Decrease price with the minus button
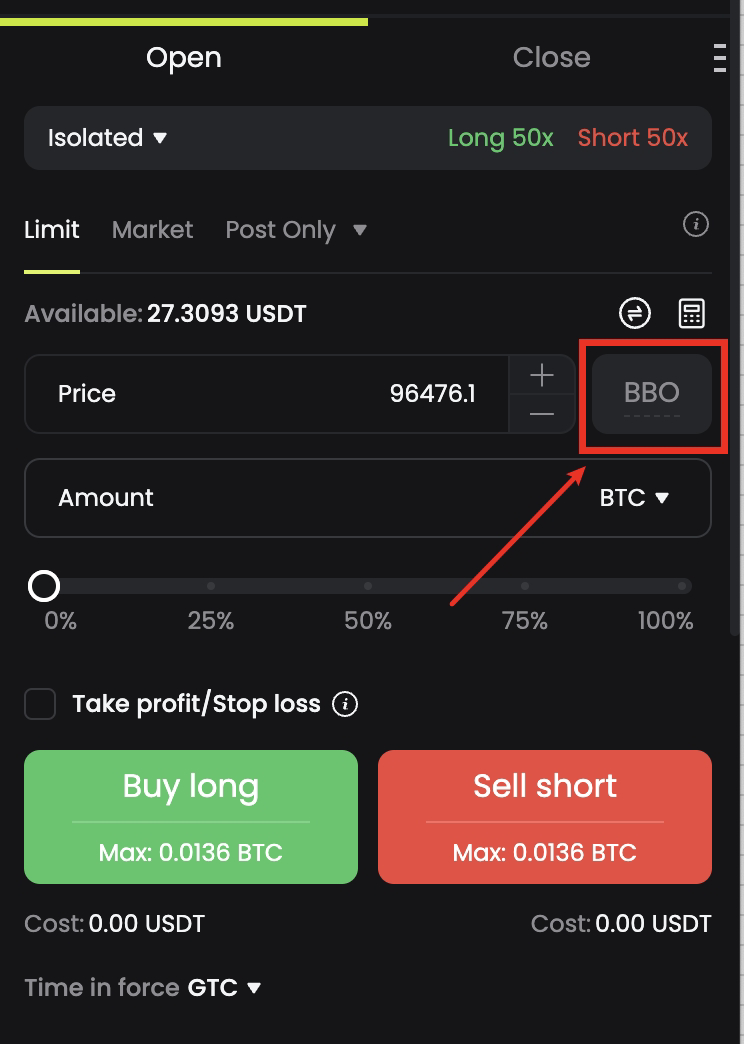 pos(542,413)
